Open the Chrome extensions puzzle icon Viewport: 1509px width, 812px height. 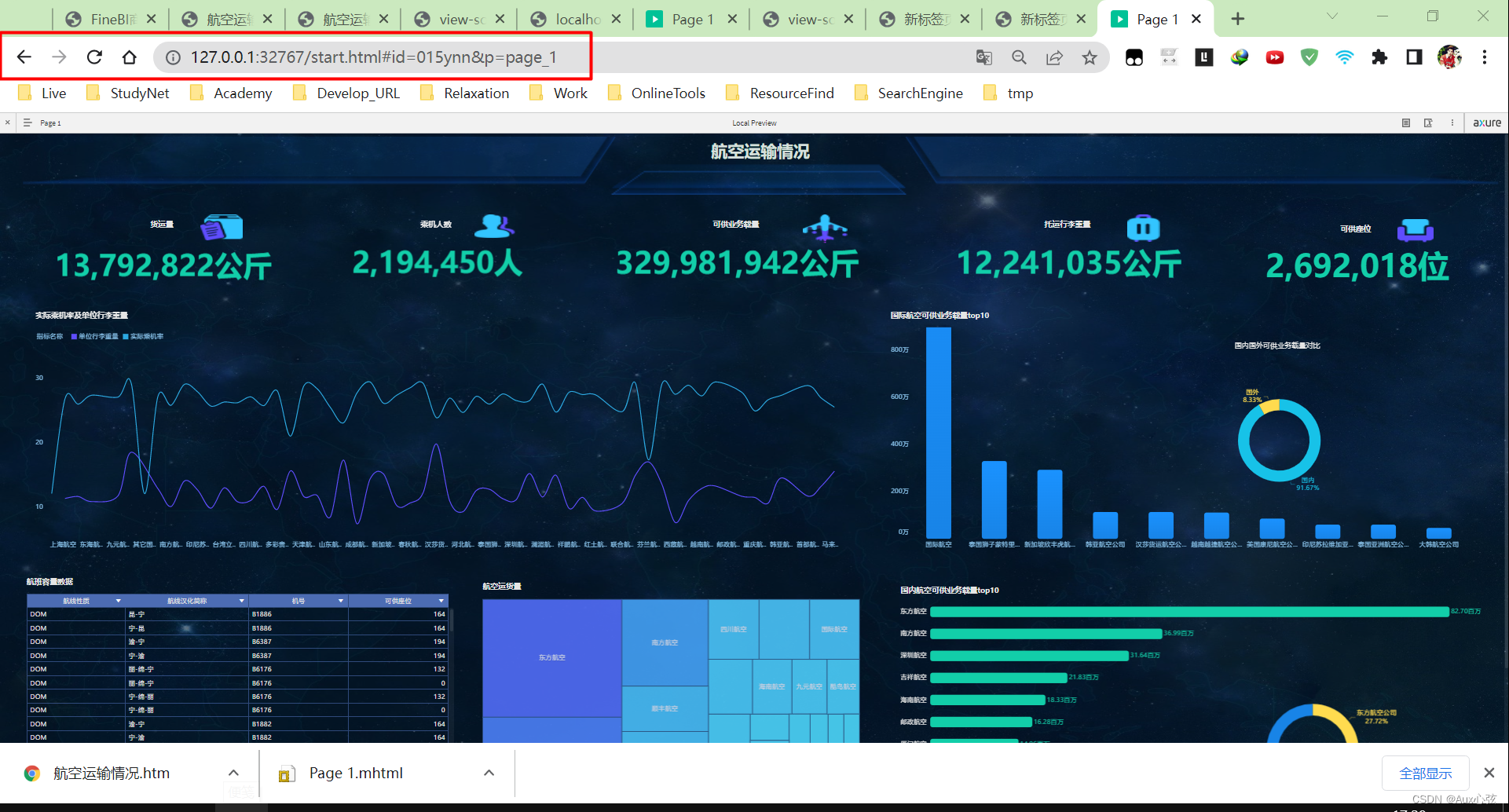[x=1379, y=57]
